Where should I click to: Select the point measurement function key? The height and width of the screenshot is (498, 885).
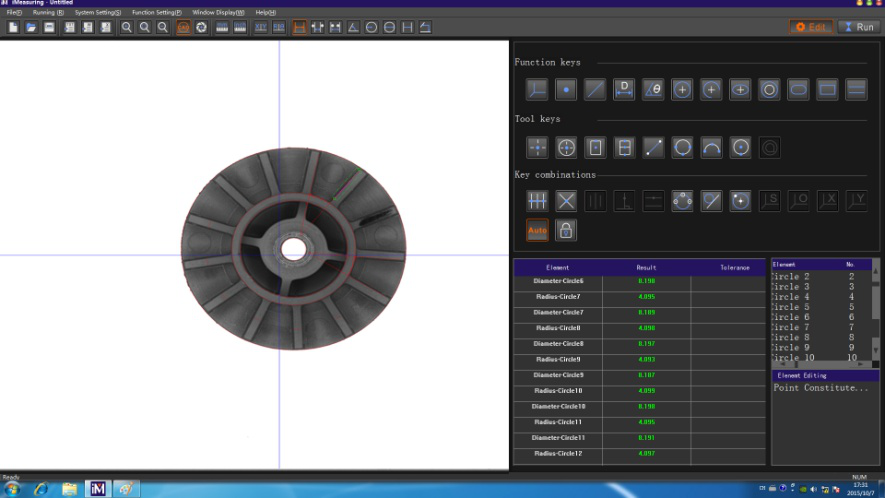566,90
